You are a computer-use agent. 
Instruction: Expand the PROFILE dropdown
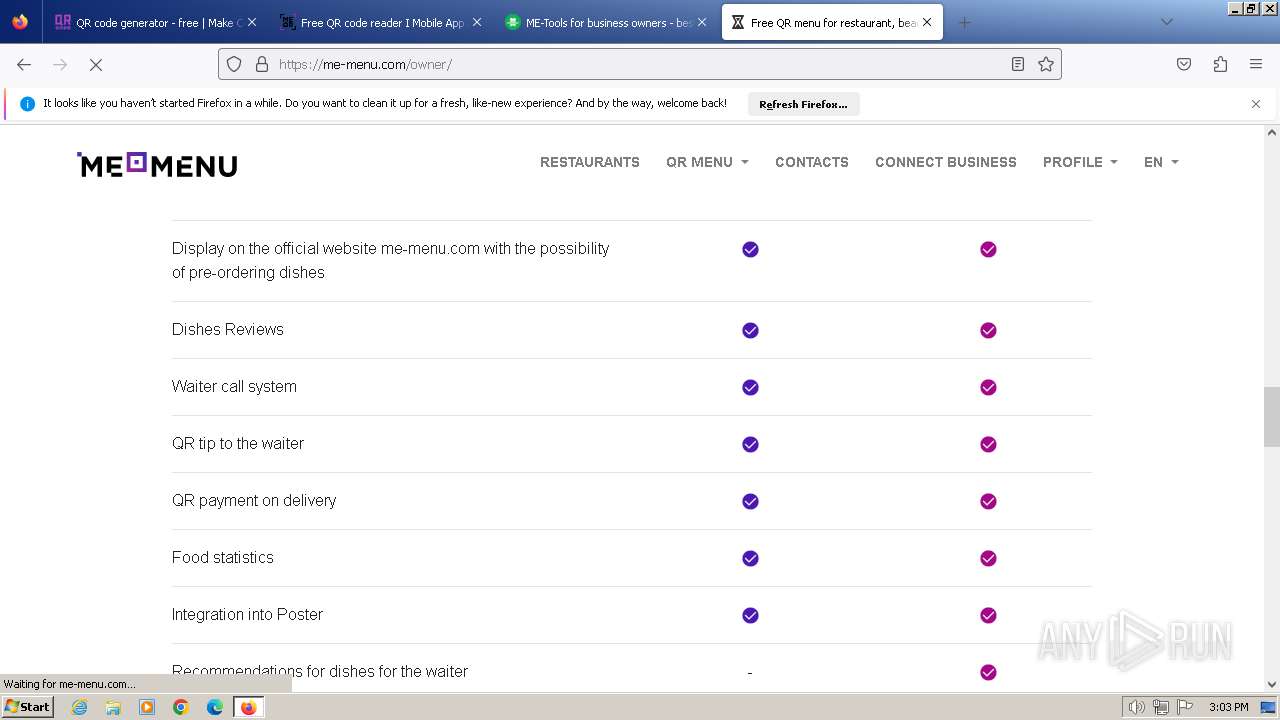(1080, 162)
